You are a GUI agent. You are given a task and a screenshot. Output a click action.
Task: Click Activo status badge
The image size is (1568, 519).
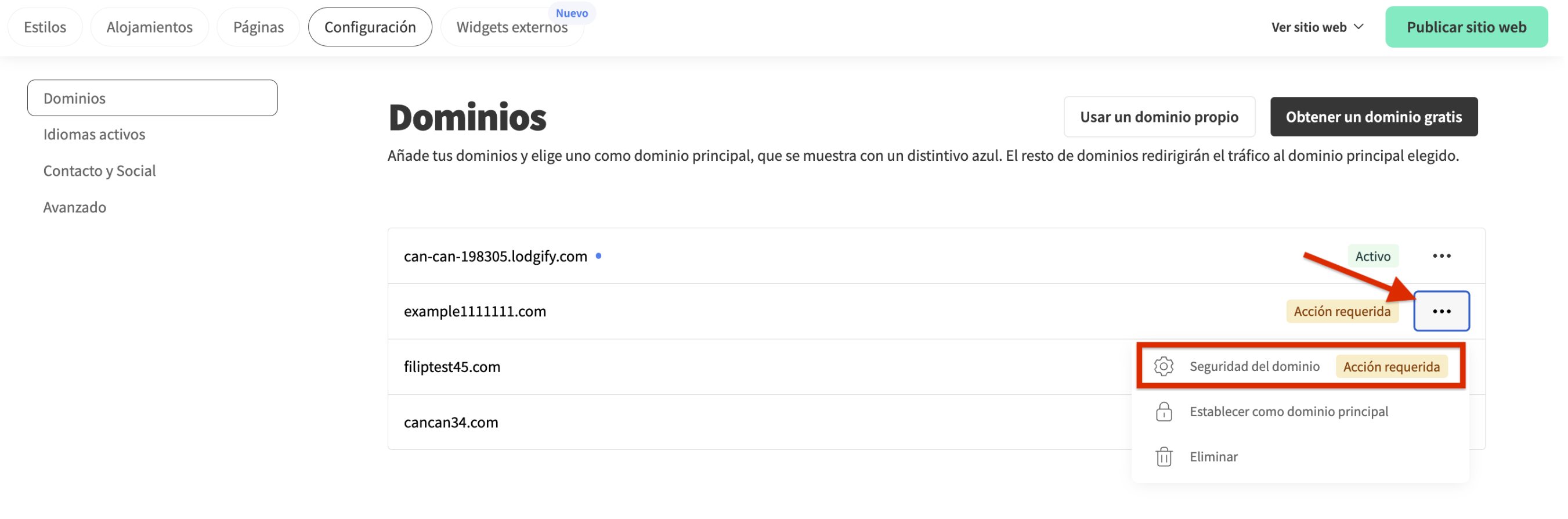[x=1372, y=256]
